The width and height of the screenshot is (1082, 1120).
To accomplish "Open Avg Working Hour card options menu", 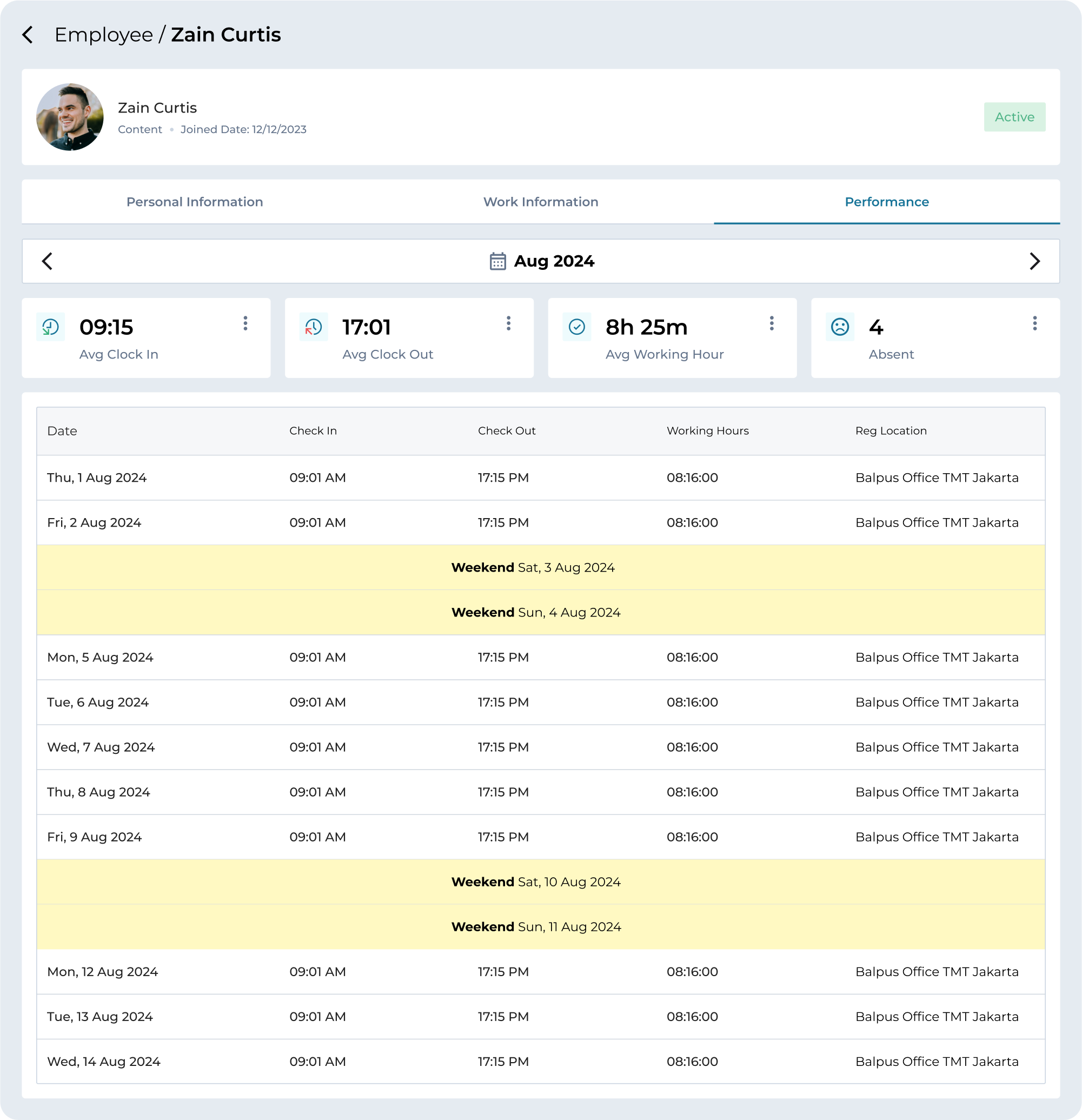I will point(771,323).
